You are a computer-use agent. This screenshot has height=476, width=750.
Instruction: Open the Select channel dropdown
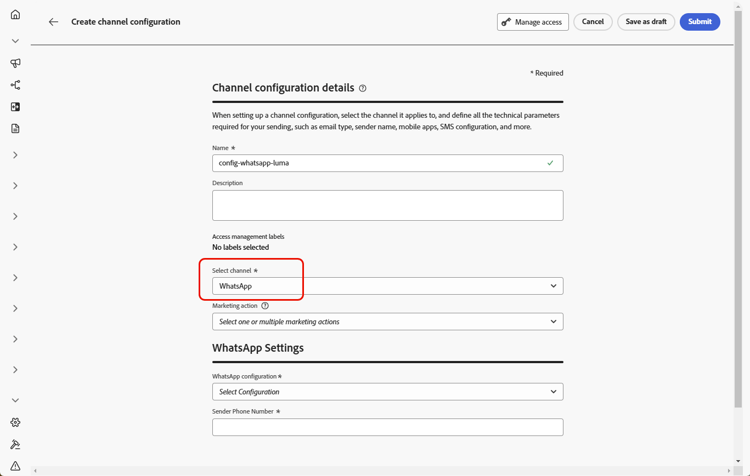(387, 286)
